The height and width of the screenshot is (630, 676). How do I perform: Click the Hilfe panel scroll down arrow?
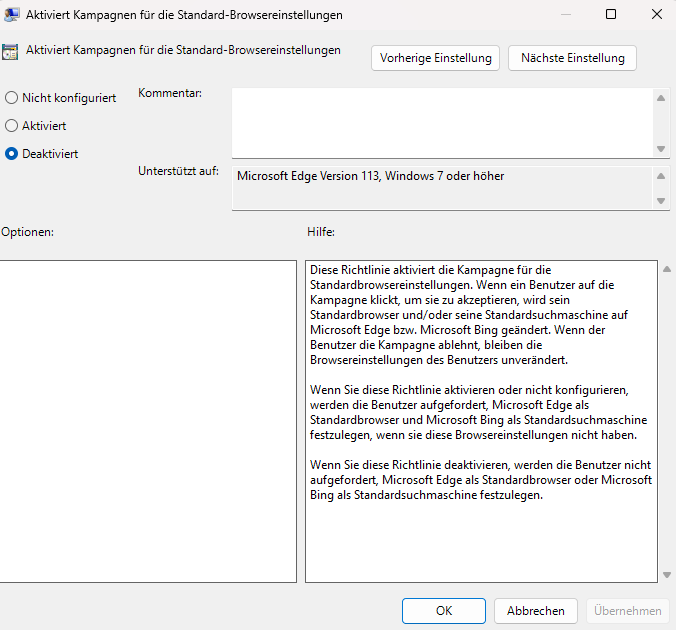667,575
